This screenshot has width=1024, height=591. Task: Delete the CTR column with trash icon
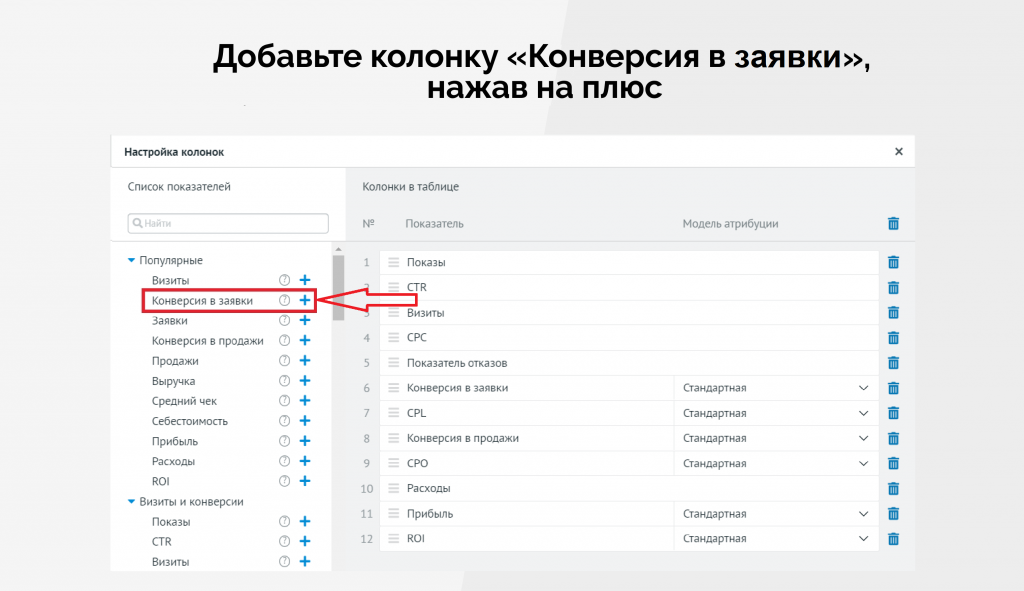(x=893, y=287)
